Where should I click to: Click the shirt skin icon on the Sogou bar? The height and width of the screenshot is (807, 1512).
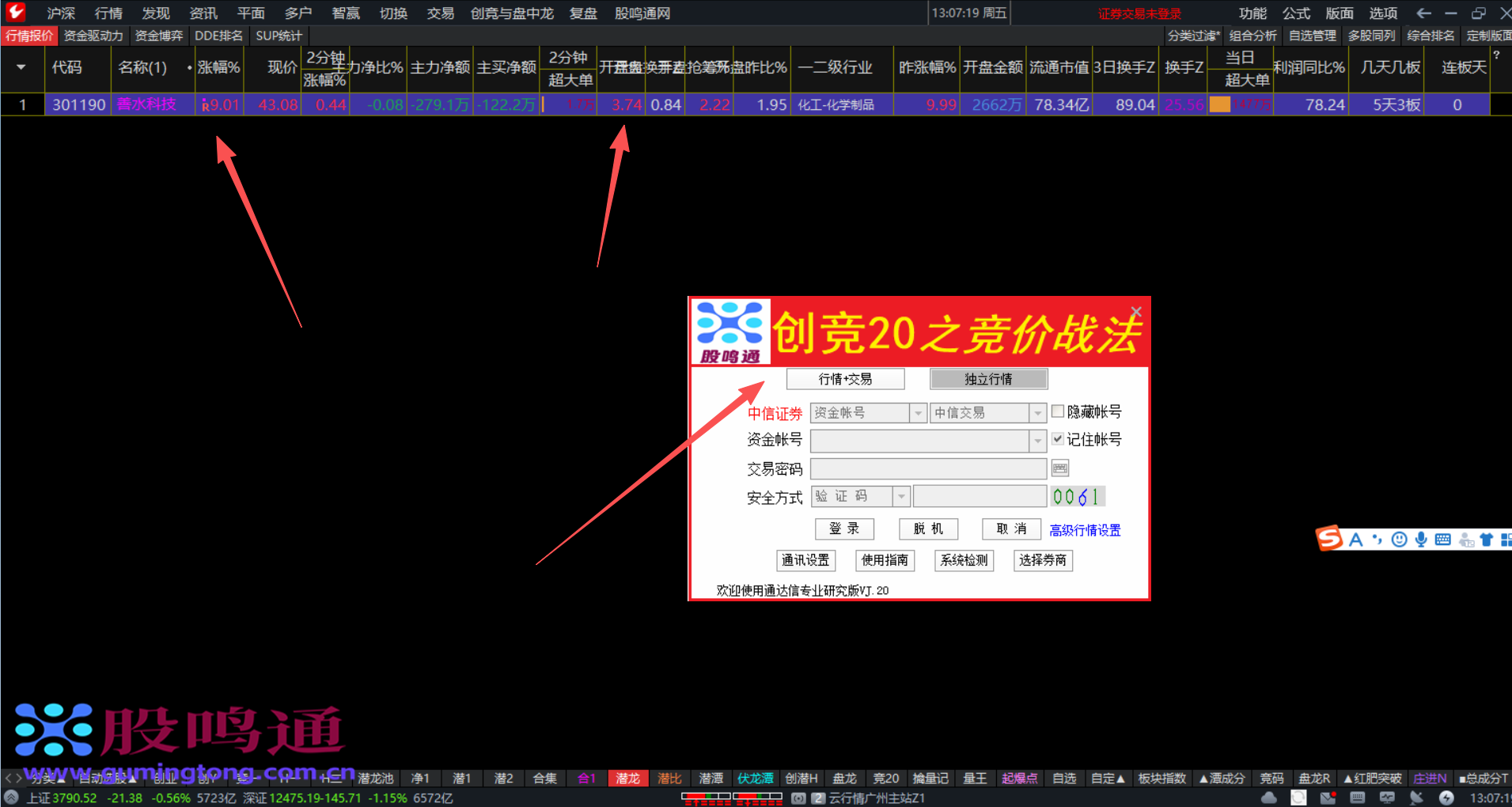click(1486, 540)
